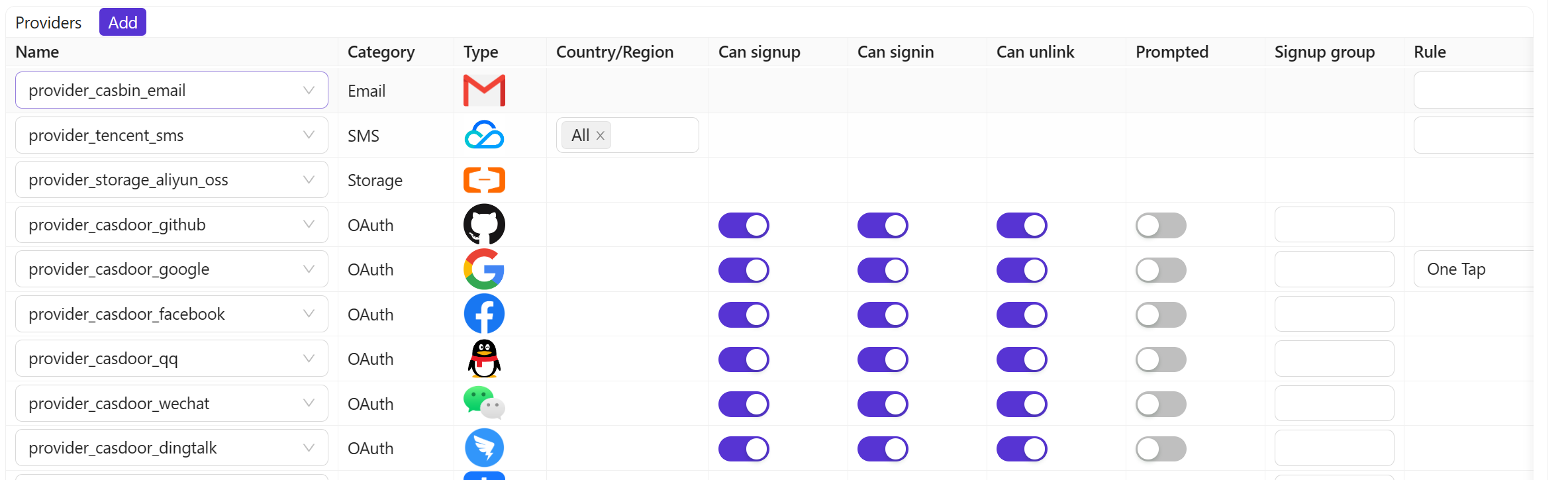
Task: Remove the All country tag
Action: click(600, 135)
